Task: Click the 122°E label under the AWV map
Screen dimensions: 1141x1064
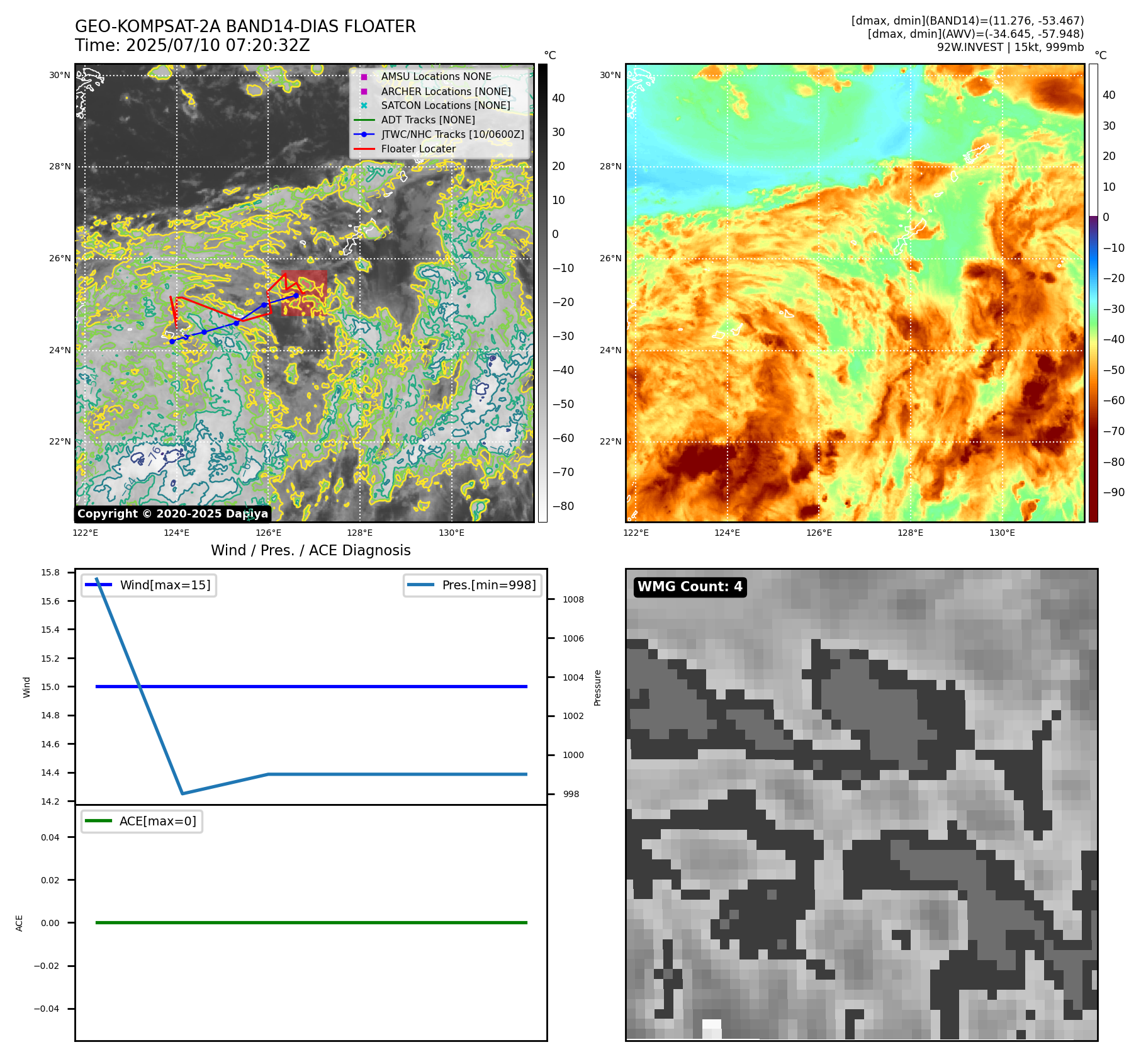Action: tap(636, 533)
